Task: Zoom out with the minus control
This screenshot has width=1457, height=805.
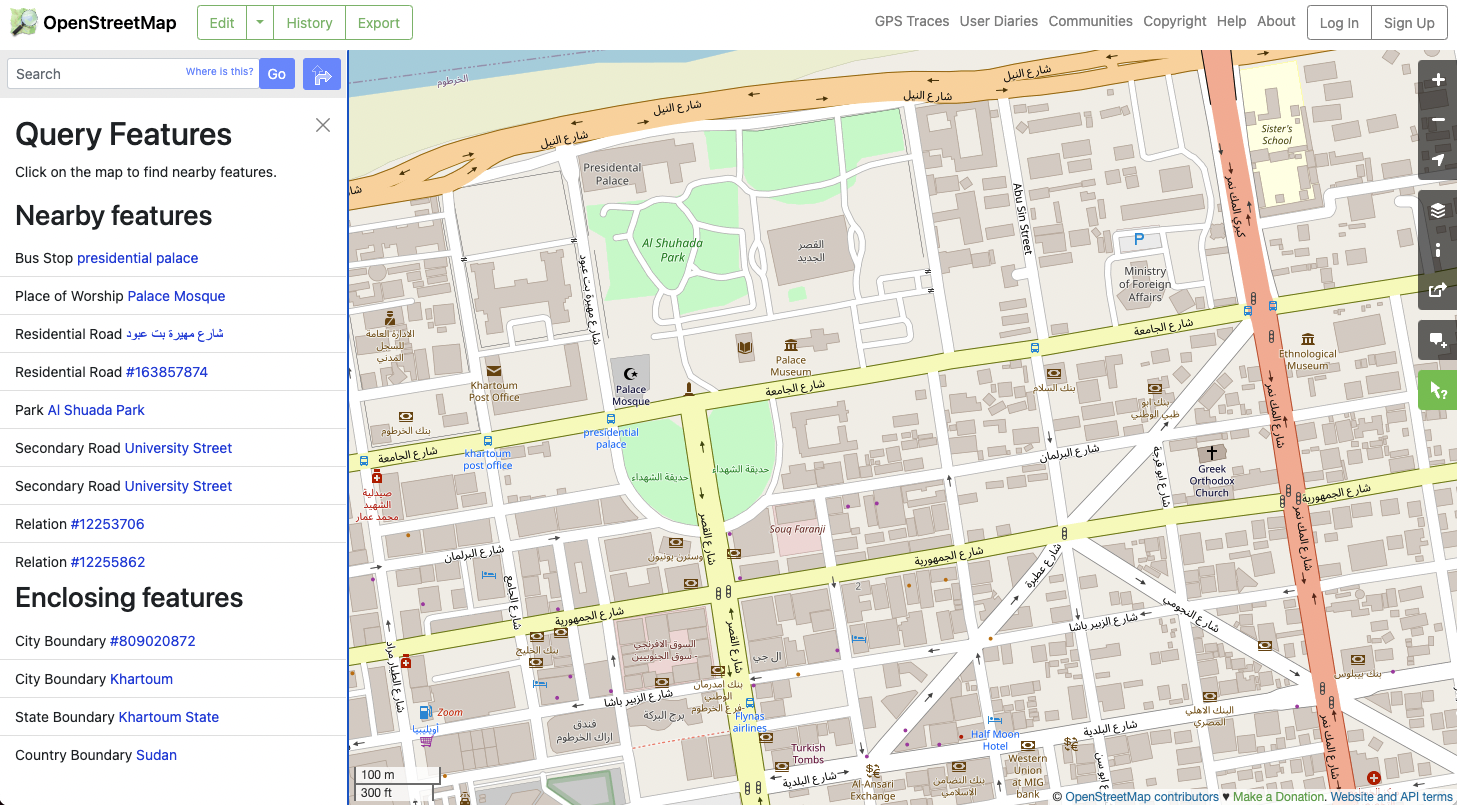Action: 1438,120
